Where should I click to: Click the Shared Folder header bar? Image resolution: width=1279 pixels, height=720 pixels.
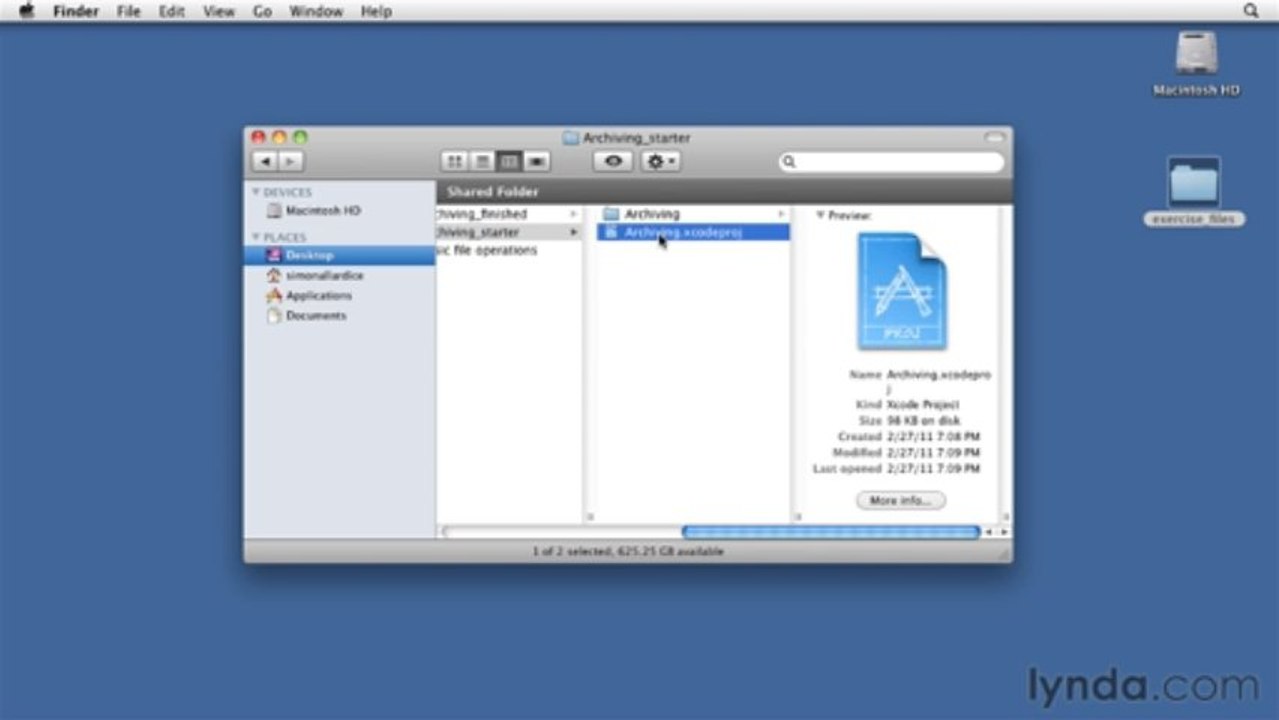pyautogui.click(x=724, y=192)
